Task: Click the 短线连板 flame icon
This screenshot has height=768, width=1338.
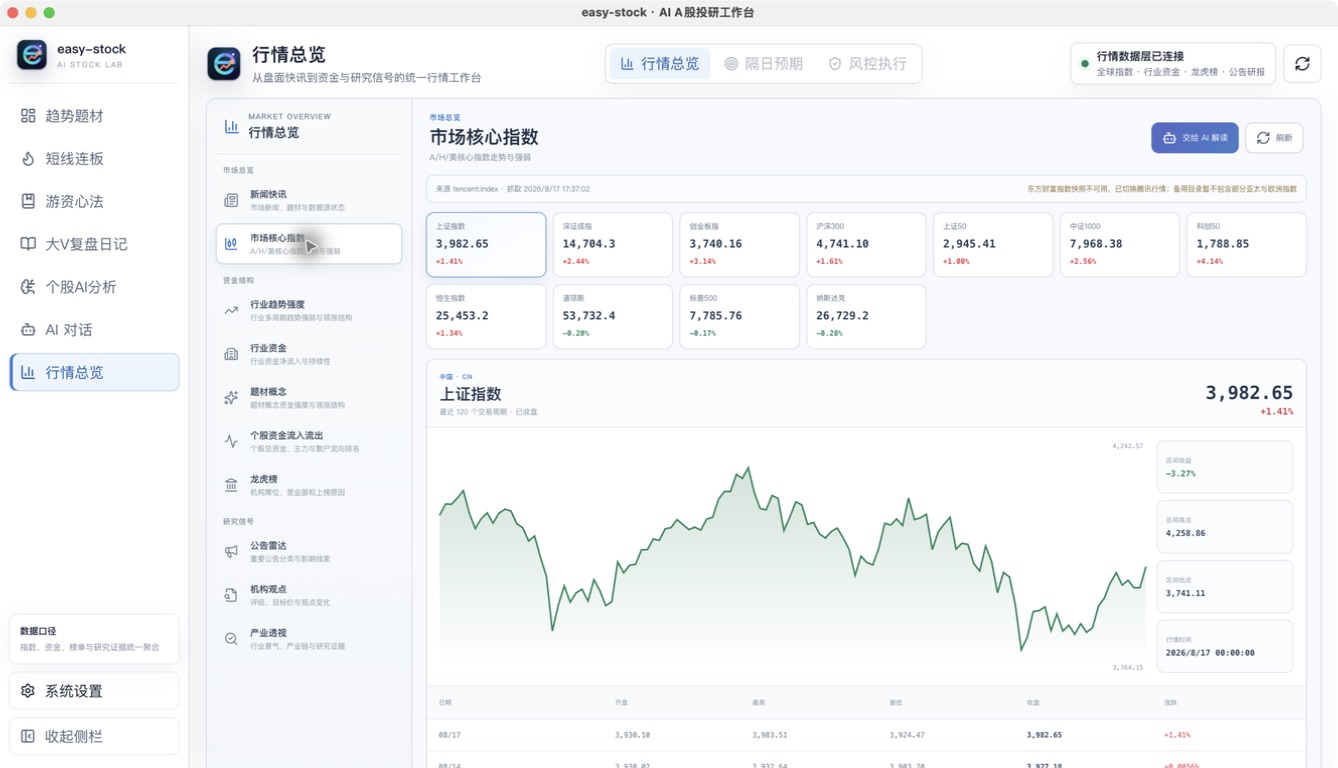Action: tap(28, 159)
